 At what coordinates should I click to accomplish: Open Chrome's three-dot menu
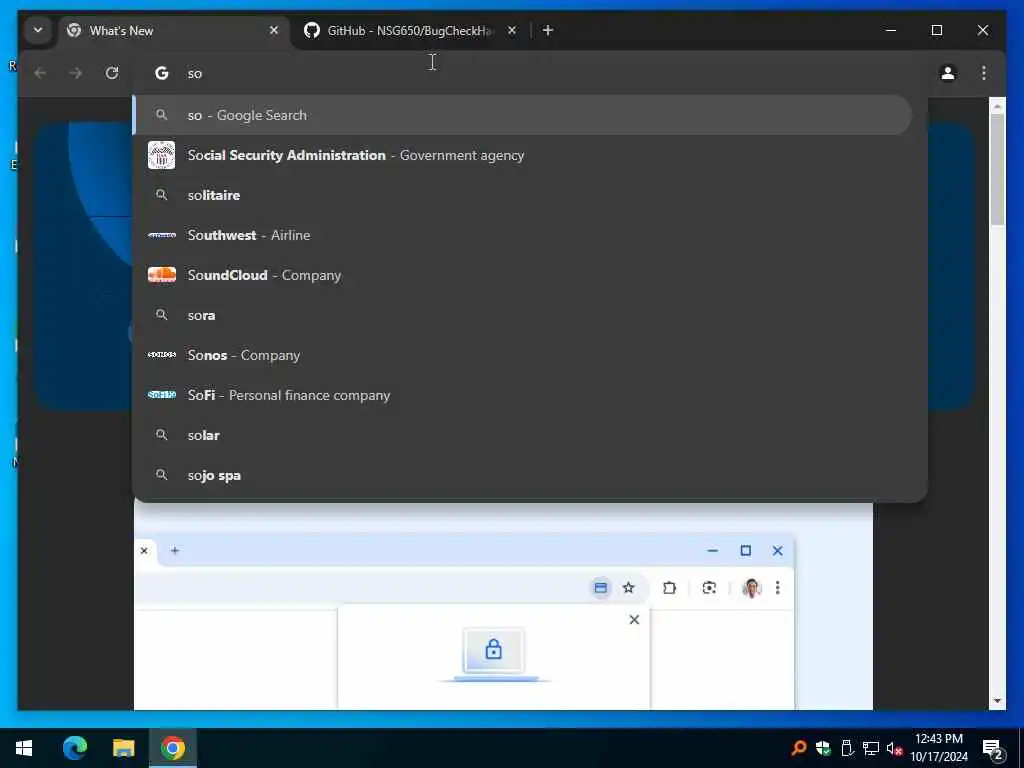(984, 73)
